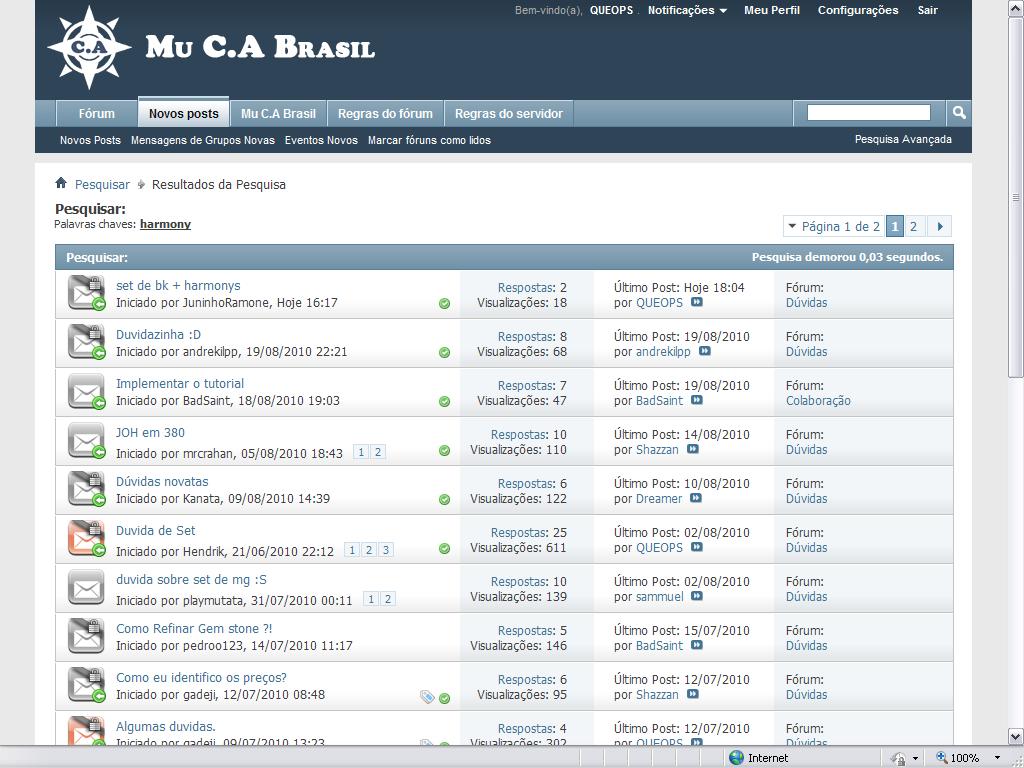Click the tag icon on 'Como eu identifico os preços?'
The width and height of the screenshot is (1024, 768).
pos(427,697)
